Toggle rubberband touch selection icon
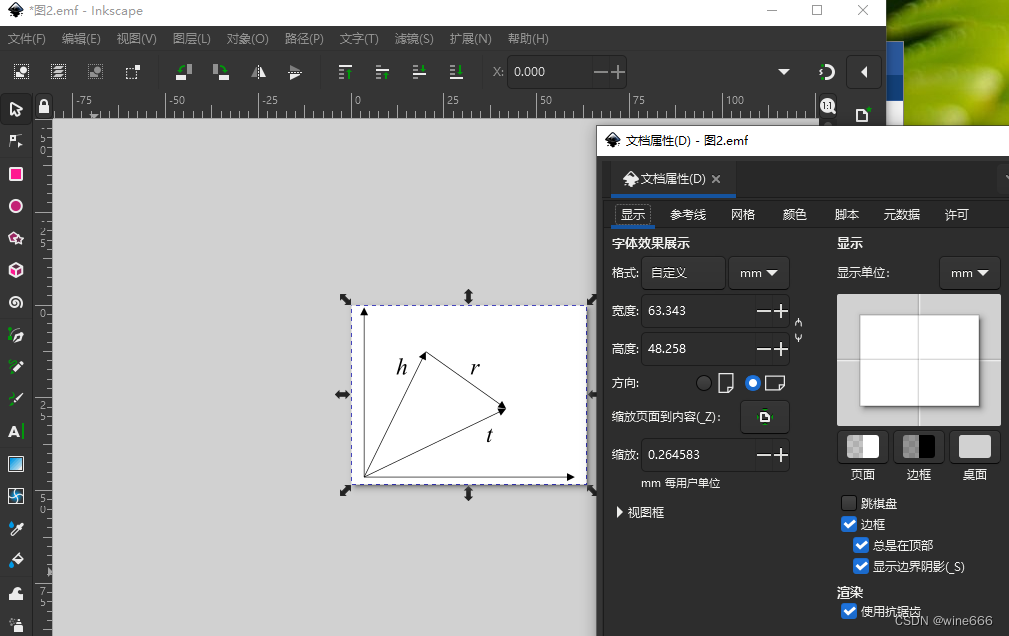Viewport: 1009px width, 636px height. pyautogui.click(x=133, y=71)
